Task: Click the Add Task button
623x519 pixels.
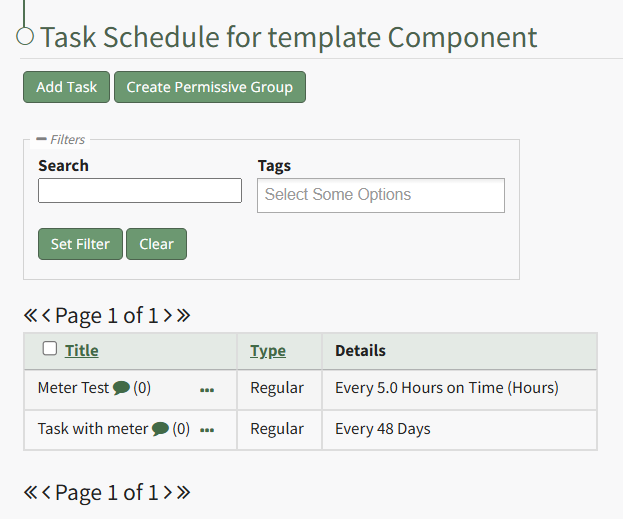Action: pyautogui.click(x=67, y=87)
